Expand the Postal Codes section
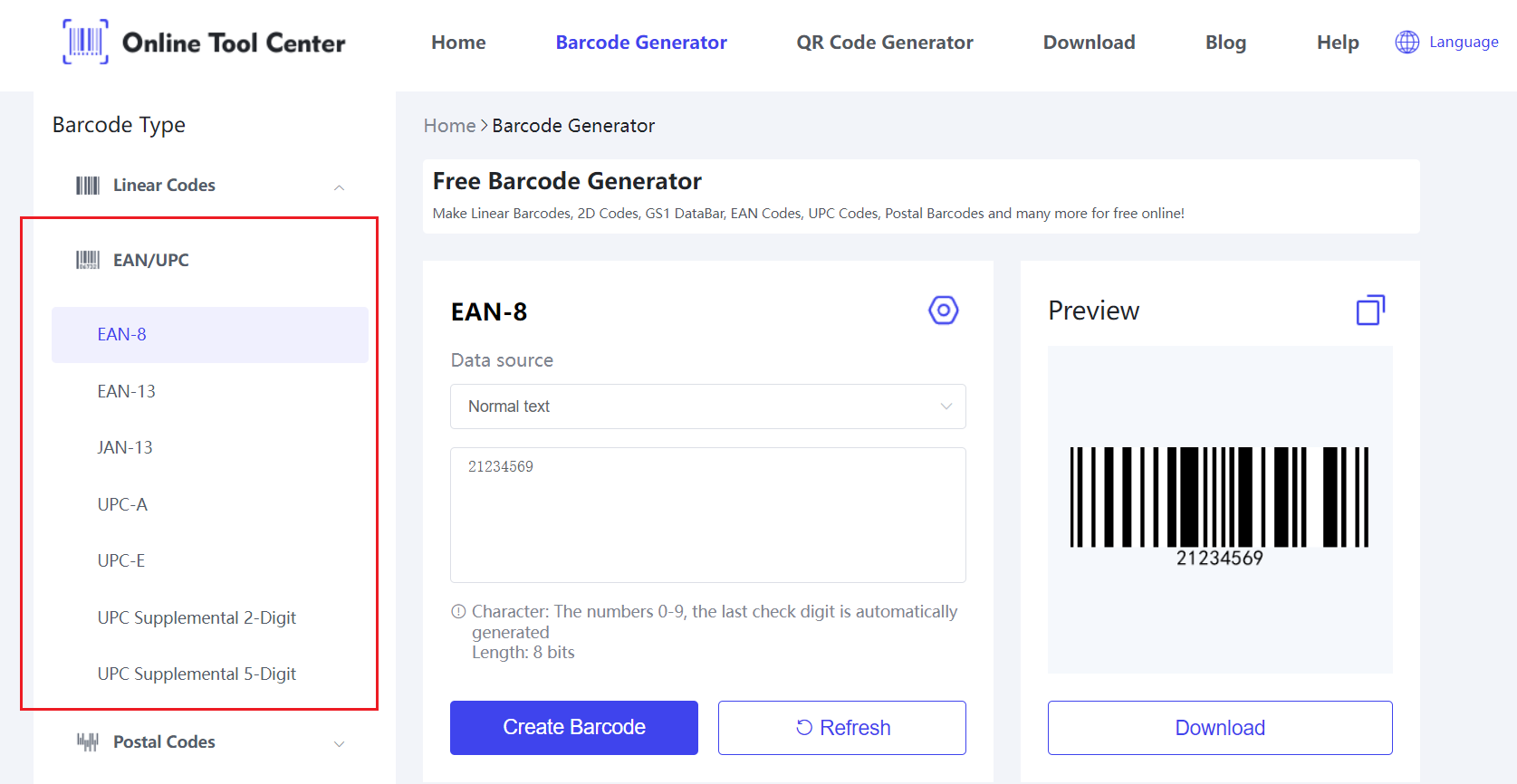1517x784 pixels. (x=339, y=744)
